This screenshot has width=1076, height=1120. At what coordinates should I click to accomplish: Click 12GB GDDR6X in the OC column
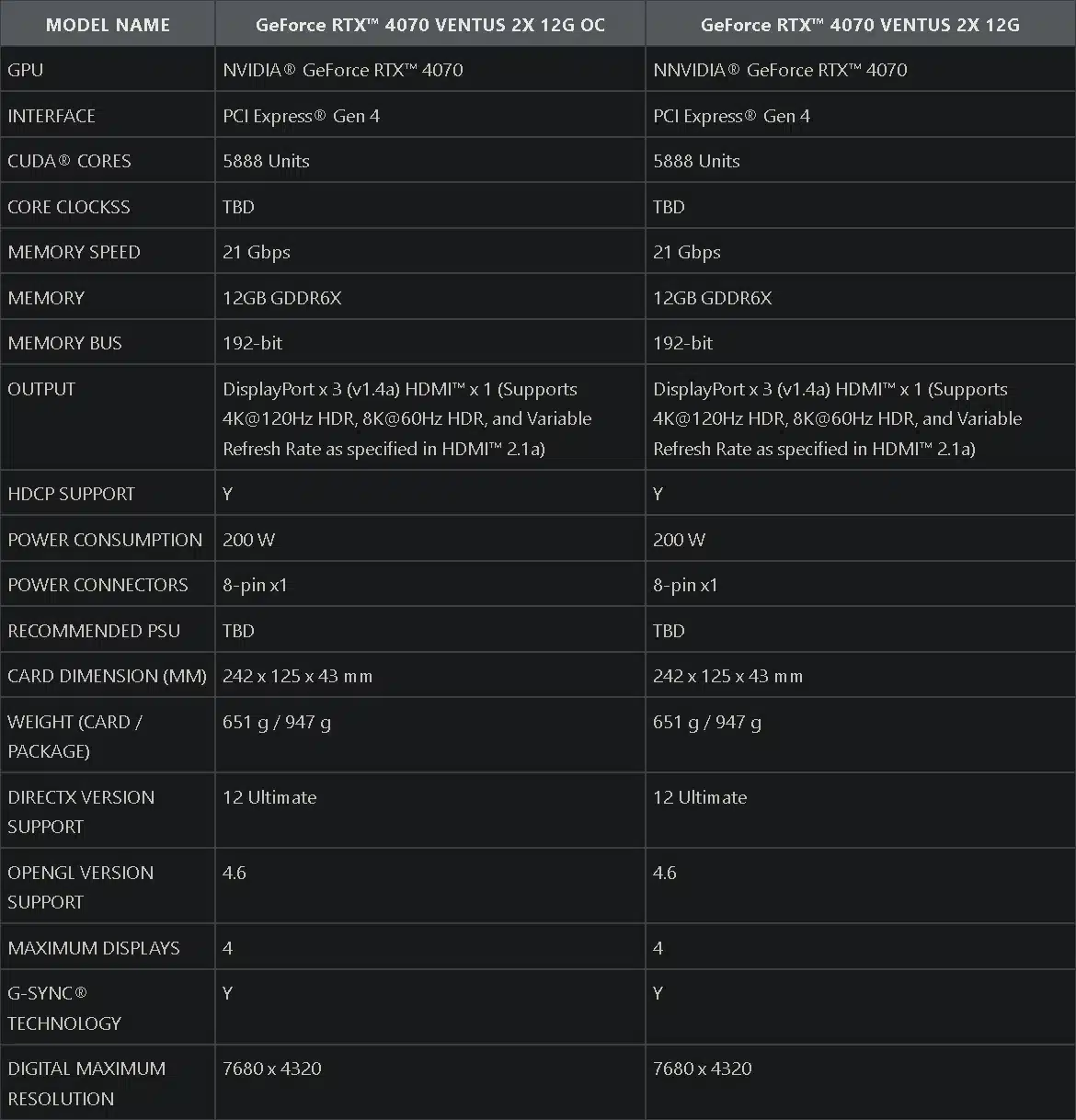[282, 298]
